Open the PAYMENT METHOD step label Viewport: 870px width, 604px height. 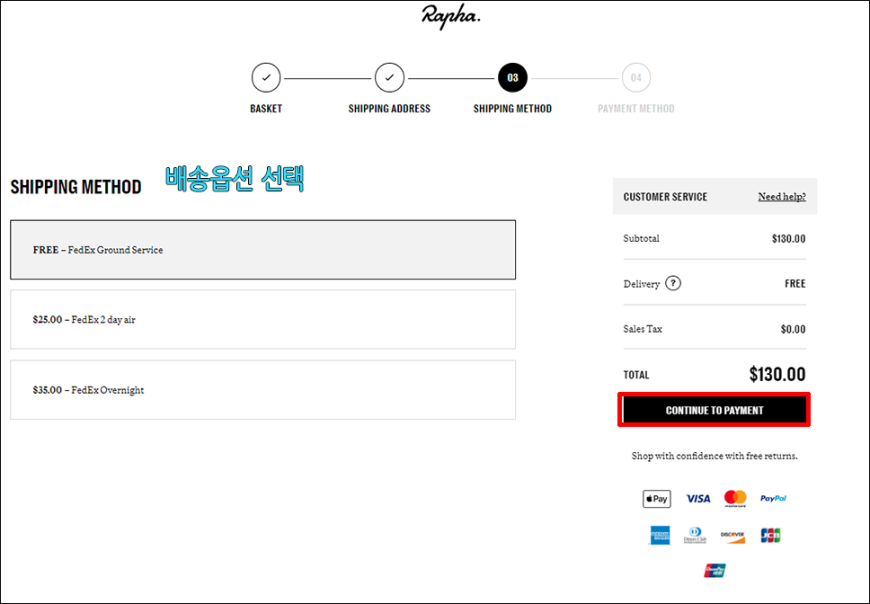(636, 109)
